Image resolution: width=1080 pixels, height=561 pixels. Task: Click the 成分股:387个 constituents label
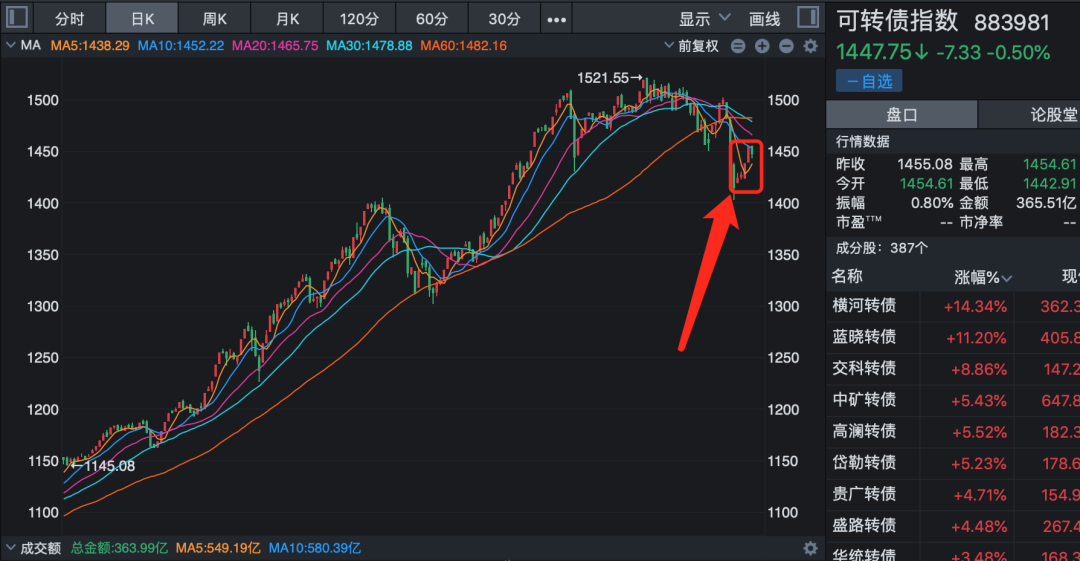[881, 248]
